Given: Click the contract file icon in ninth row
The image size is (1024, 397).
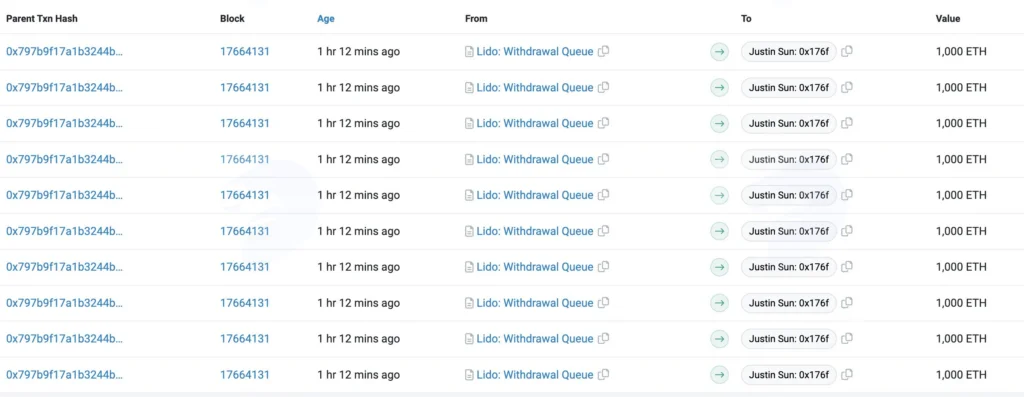Looking at the screenshot, I should pyautogui.click(x=469, y=339).
